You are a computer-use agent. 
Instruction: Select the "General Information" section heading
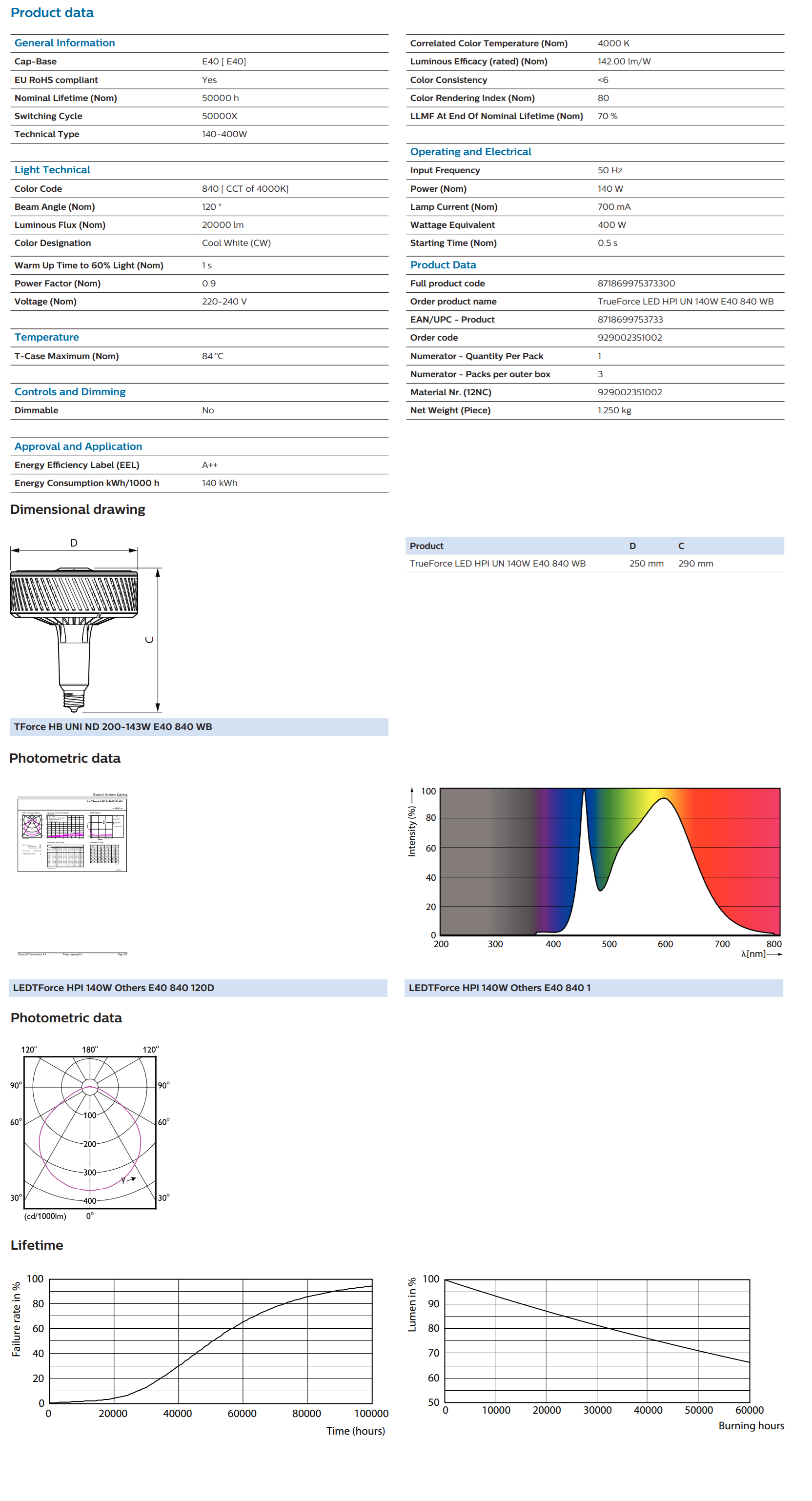(64, 43)
